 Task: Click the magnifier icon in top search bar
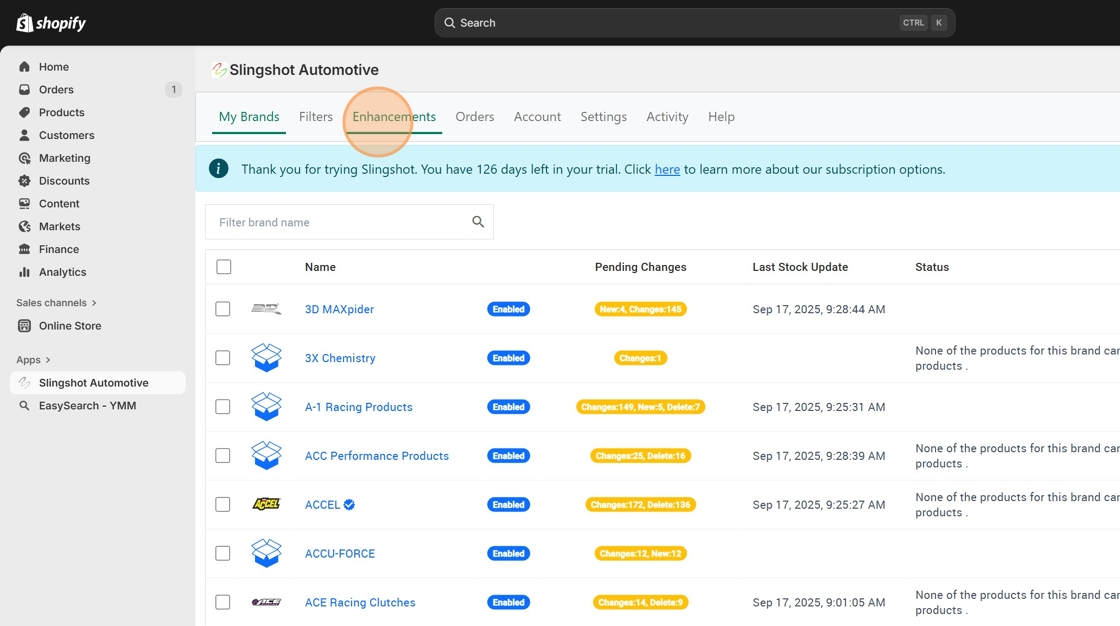pyautogui.click(x=449, y=23)
